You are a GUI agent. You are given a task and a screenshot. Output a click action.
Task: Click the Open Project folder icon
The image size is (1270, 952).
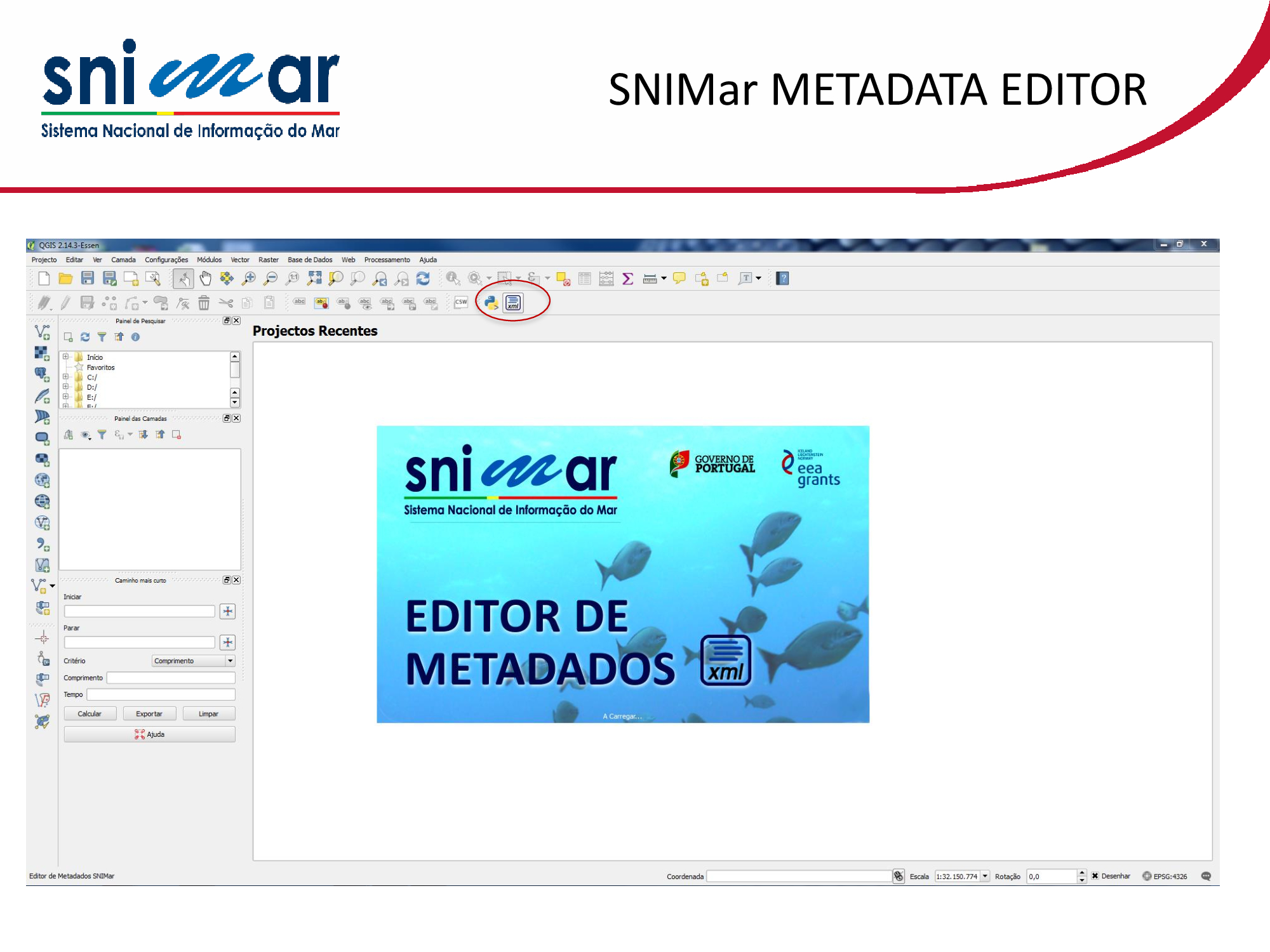[65, 279]
